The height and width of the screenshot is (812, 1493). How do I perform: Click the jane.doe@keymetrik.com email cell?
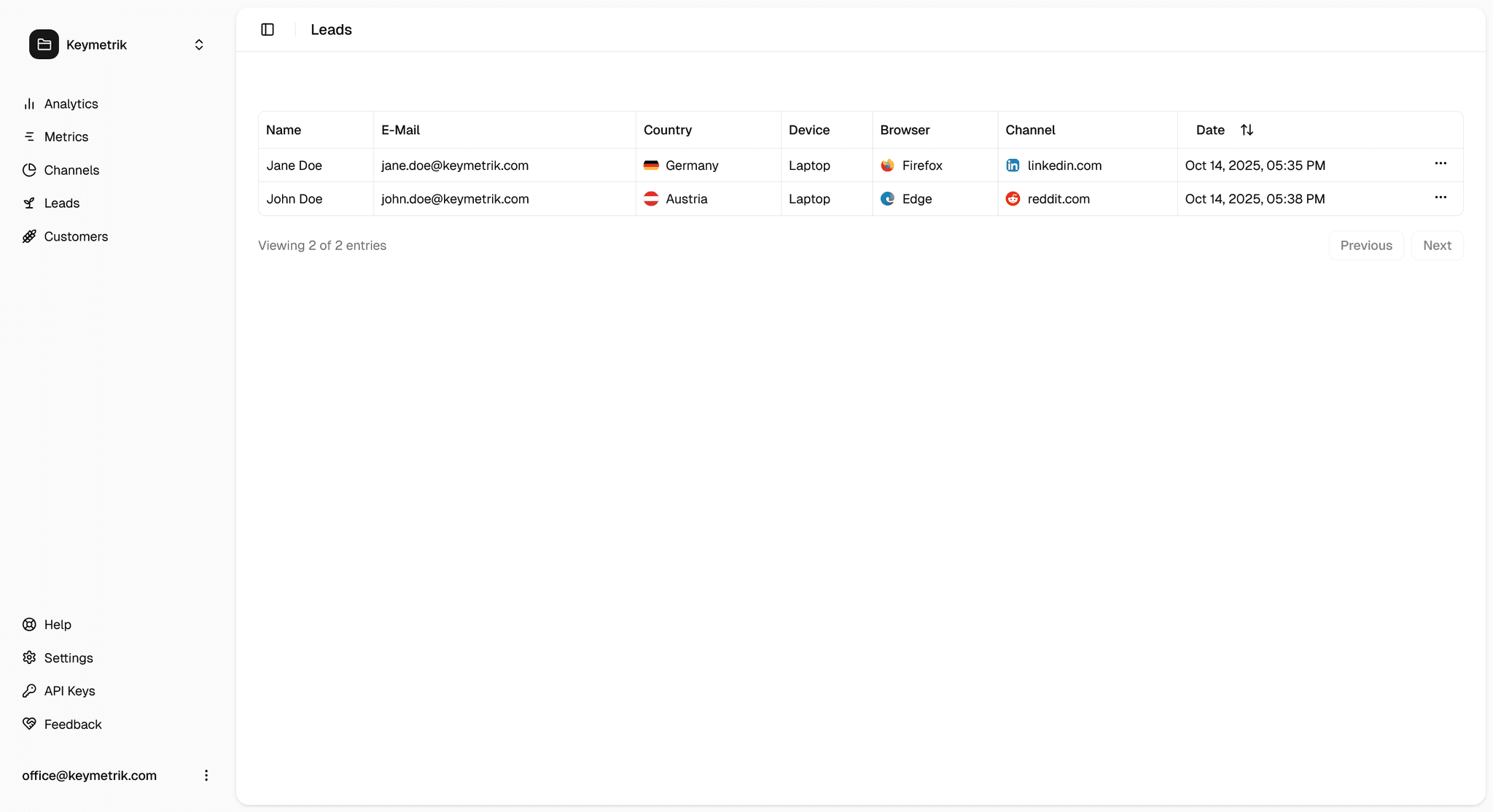pyautogui.click(x=455, y=165)
